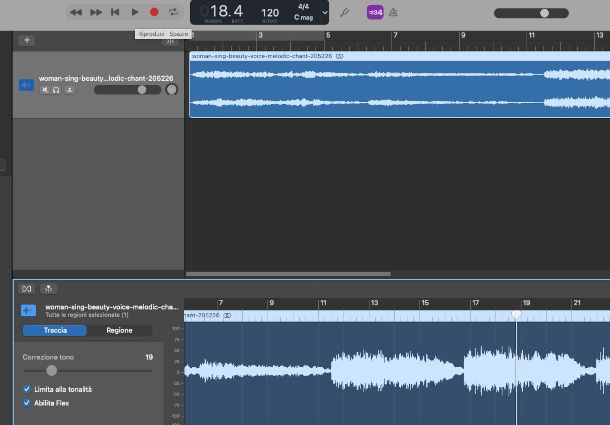Select the woman-sing-beauty track name
610x425 pixels.
point(106,78)
